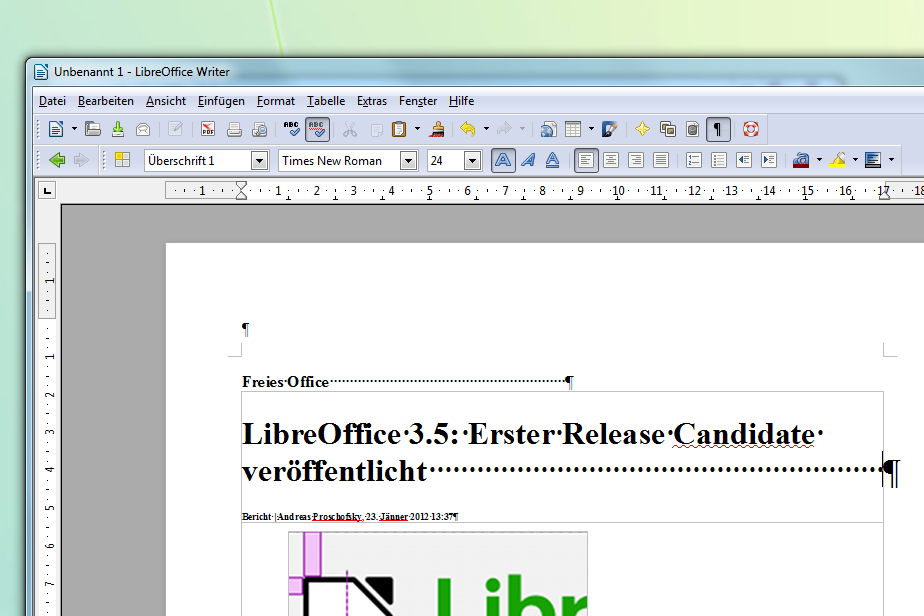Click the Copy icon

(376, 129)
